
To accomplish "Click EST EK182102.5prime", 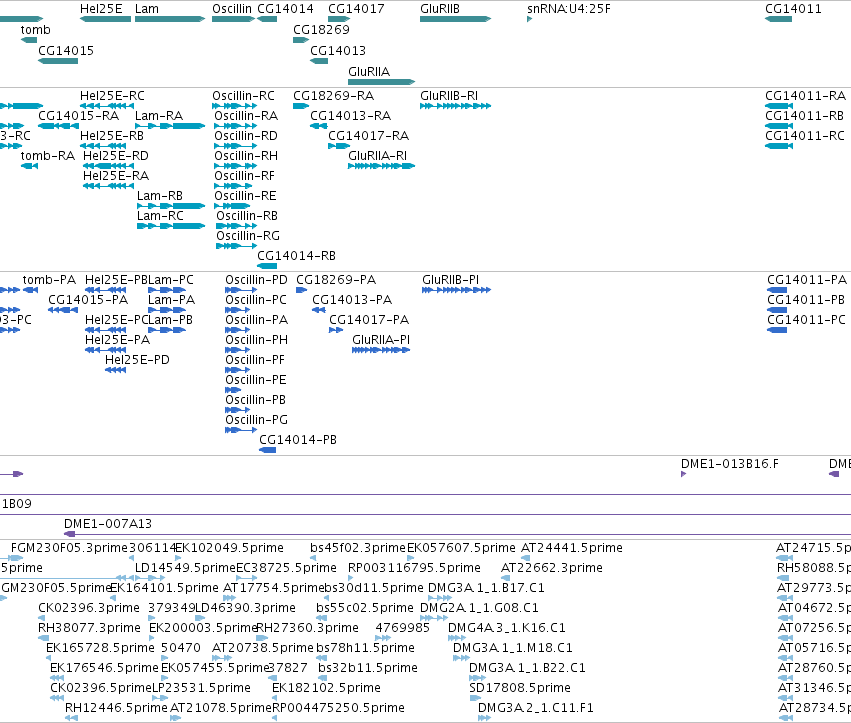I will 326,688.
